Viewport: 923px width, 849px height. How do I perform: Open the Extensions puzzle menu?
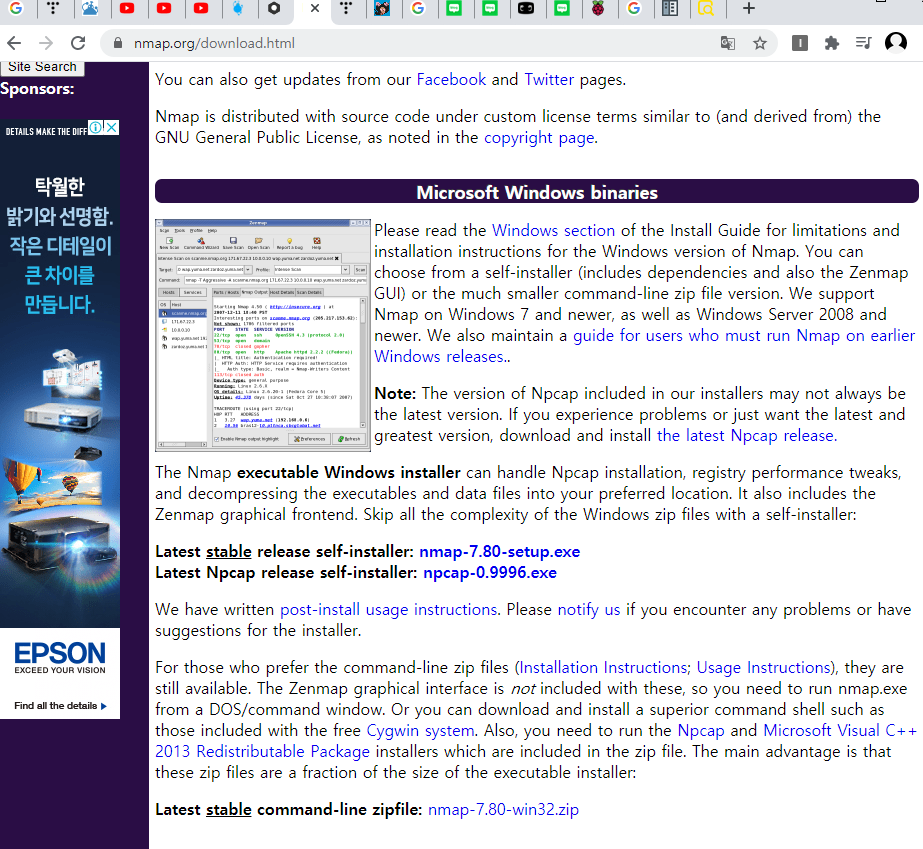[x=831, y=43]
